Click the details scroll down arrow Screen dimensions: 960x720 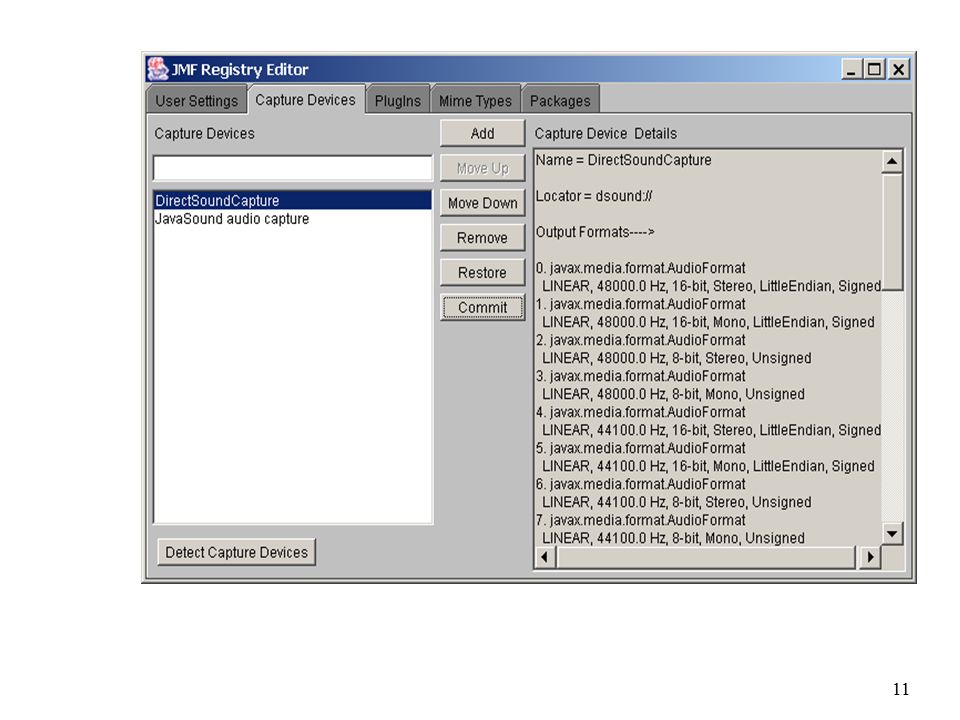point(892,534)
